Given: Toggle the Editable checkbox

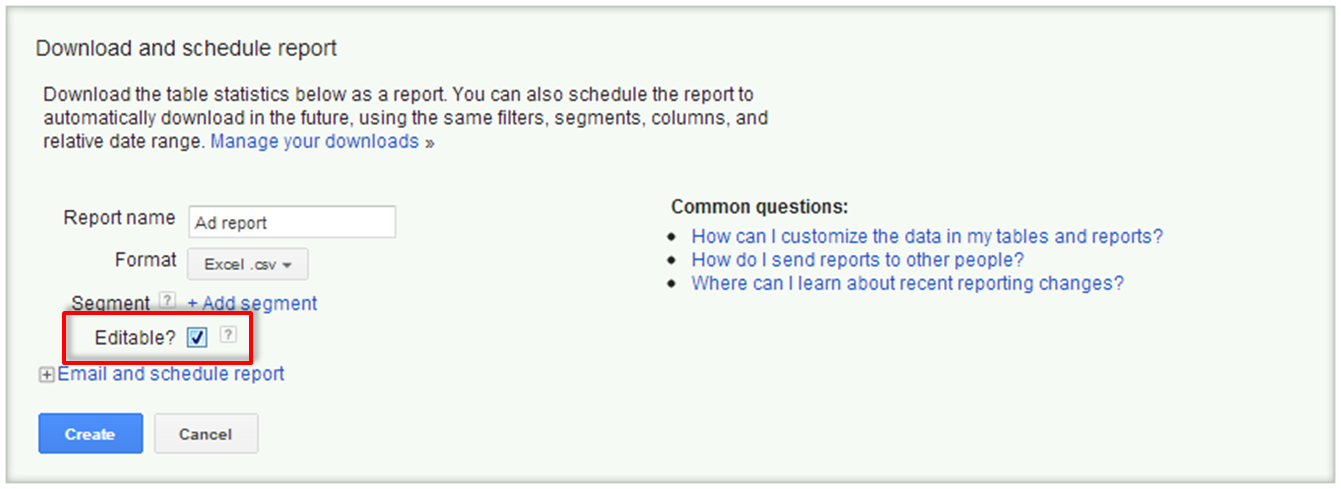Looking at the screenshot, I should [x=197, y=338].
